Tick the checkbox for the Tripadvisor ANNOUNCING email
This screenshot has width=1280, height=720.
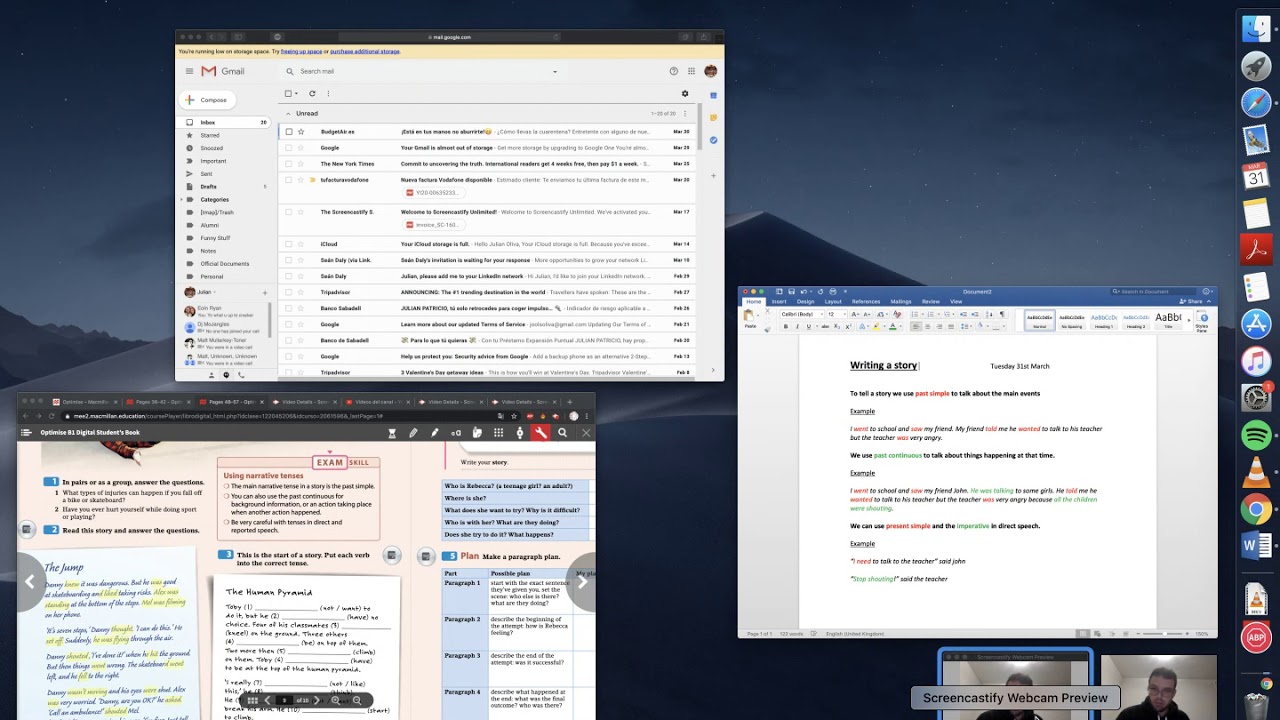click(289, 292)
